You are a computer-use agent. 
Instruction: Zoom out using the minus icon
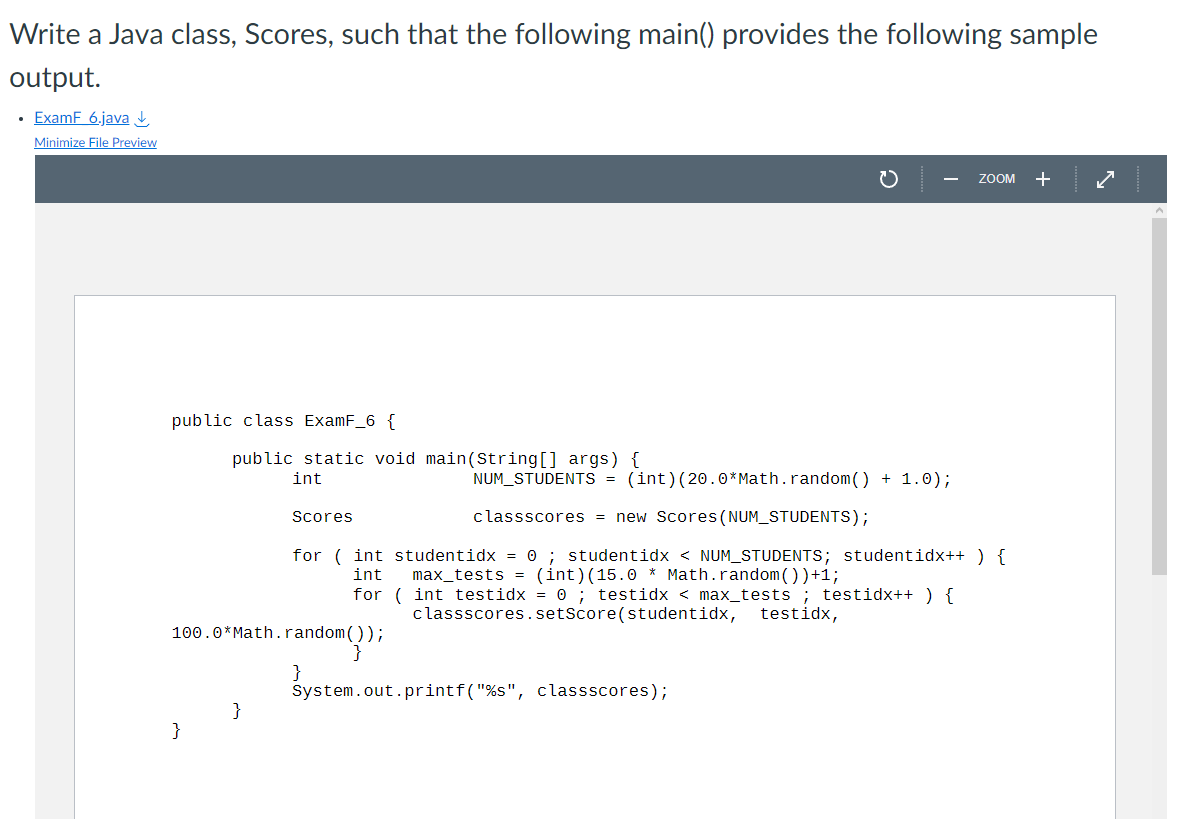point(950,178)
